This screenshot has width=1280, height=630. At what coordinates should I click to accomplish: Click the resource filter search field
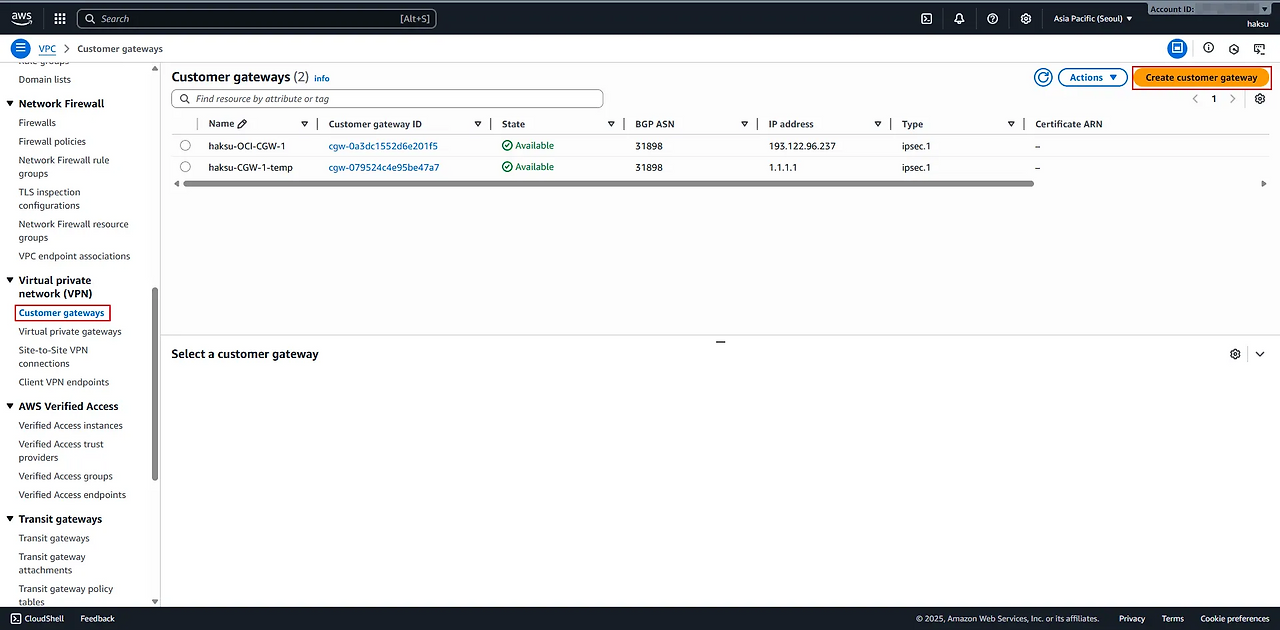[x=388, y=99]
